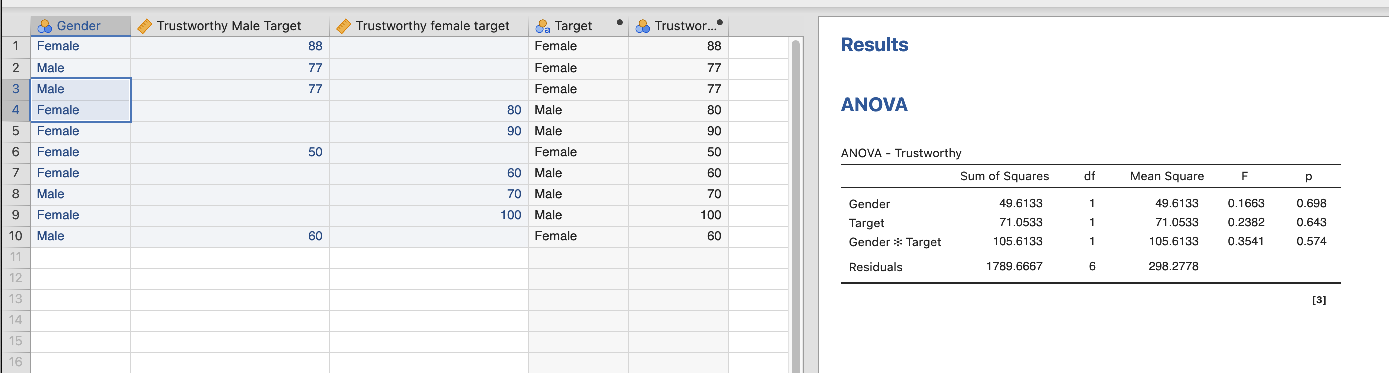Click the 'Sum of Squares' column heading
This screenshot has width=1389, height=373.
click(x=1004, y=176)
